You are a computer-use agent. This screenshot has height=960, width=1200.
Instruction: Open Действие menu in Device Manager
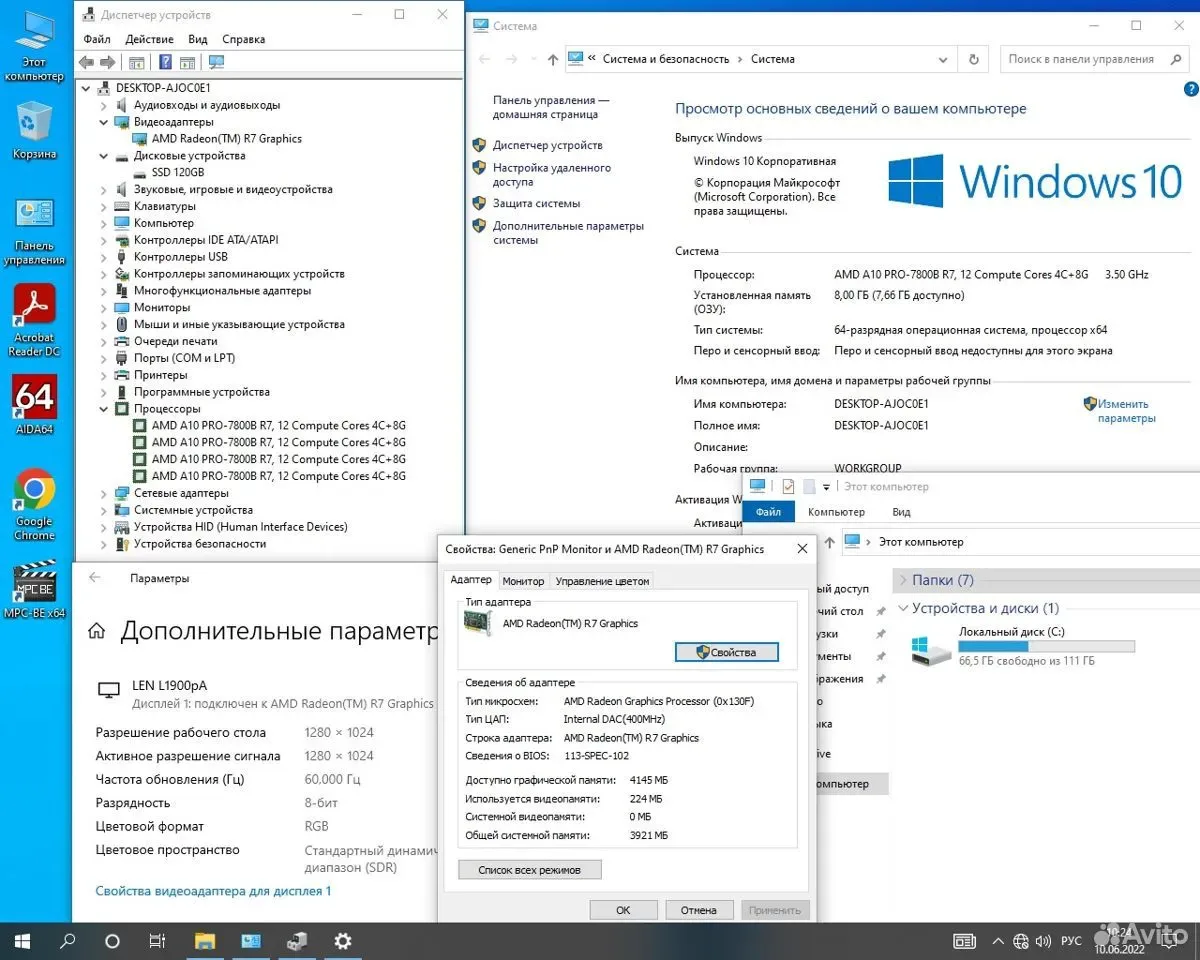[150, 39]
